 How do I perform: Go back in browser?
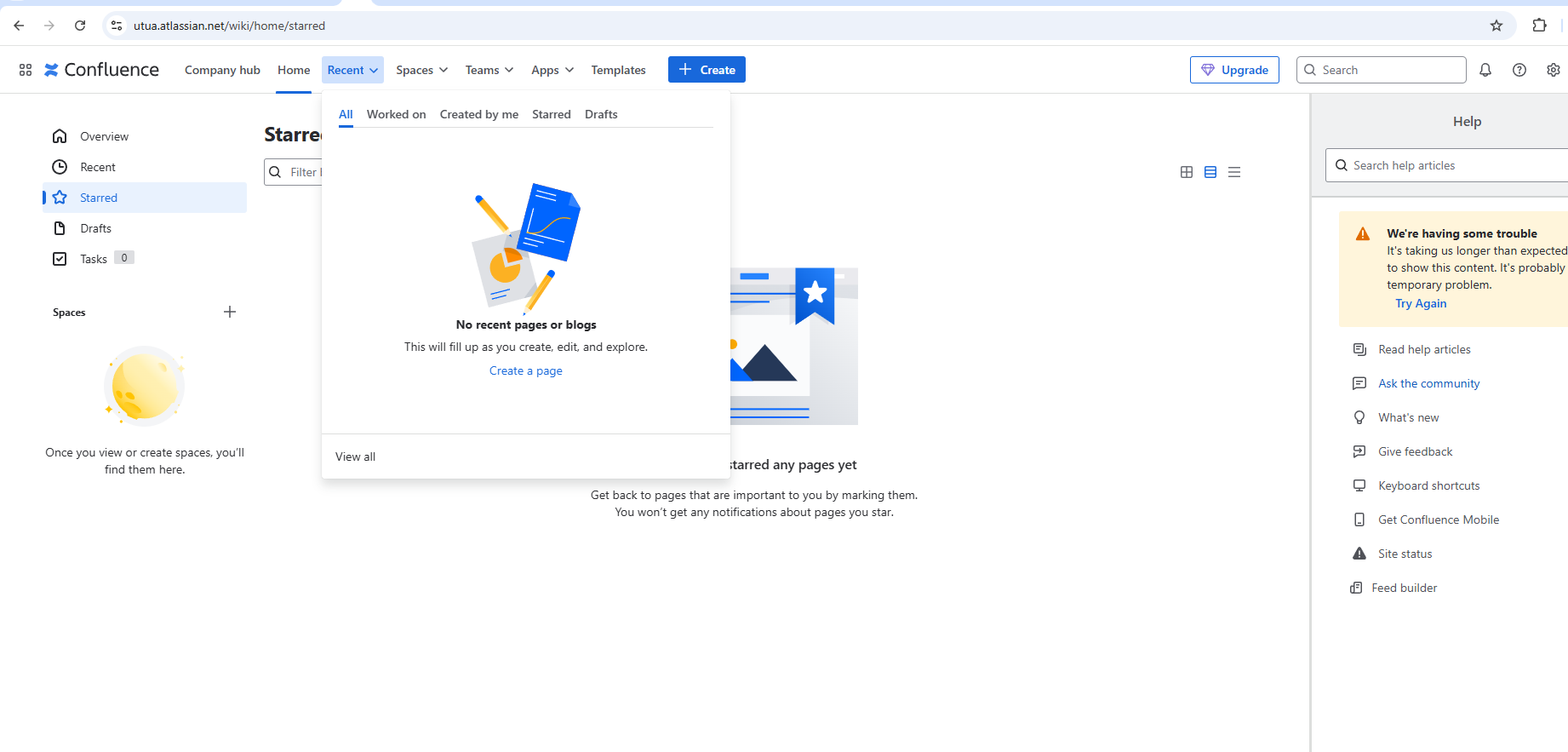point(19,26)
